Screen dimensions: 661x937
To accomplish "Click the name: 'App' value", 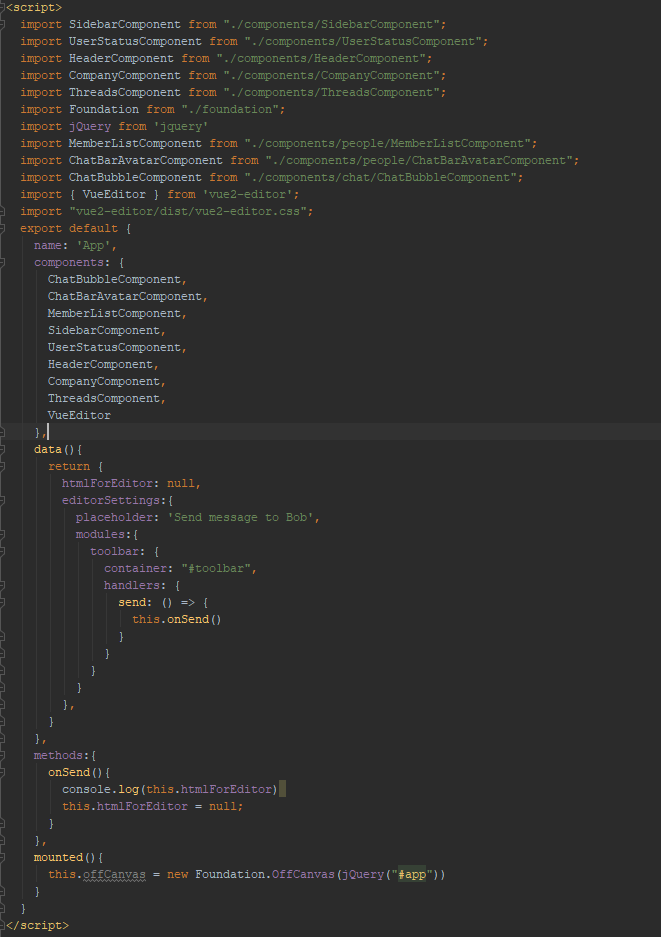I will coord(94,246).
